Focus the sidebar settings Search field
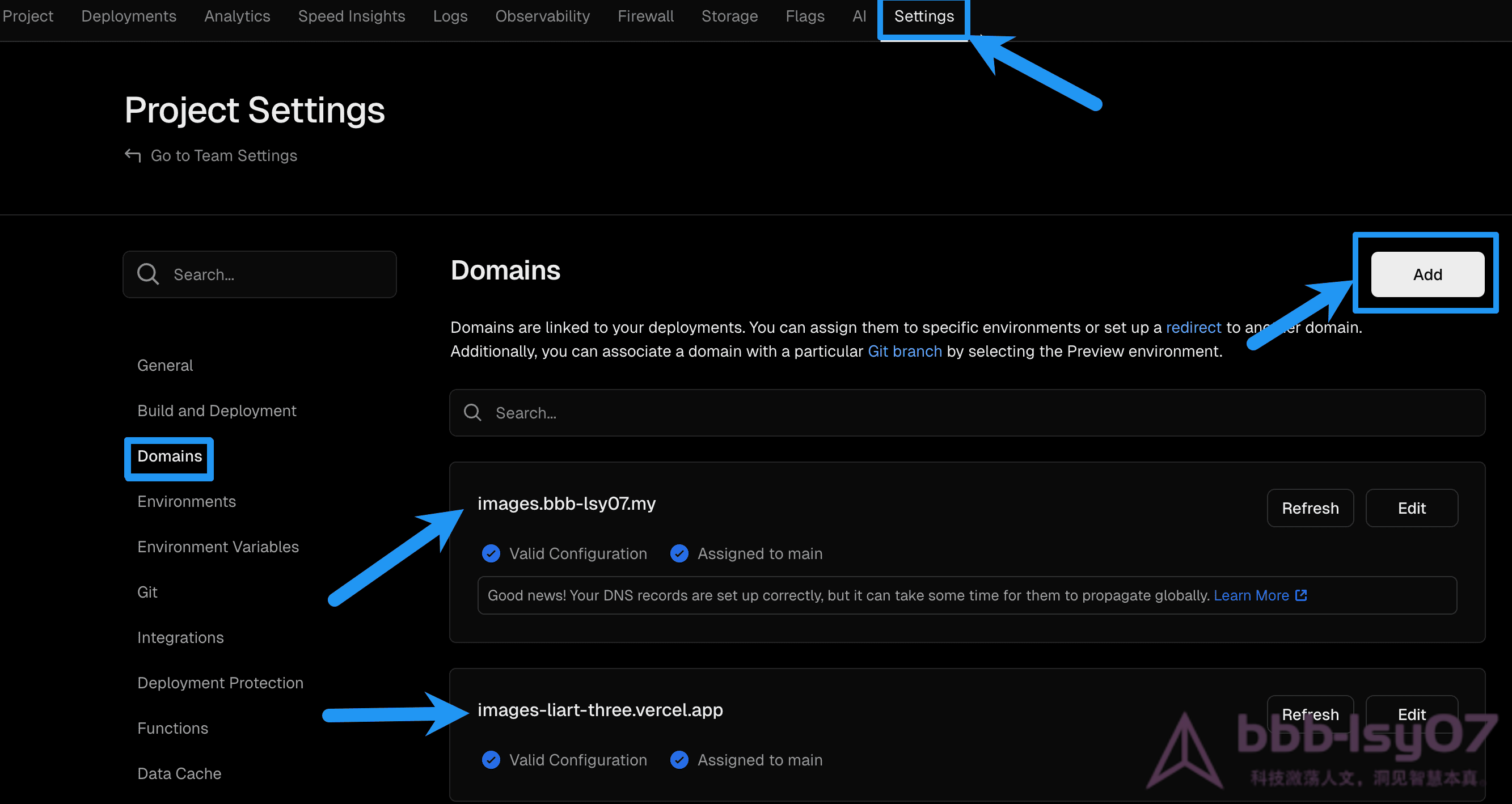 (x=259, y=274)
